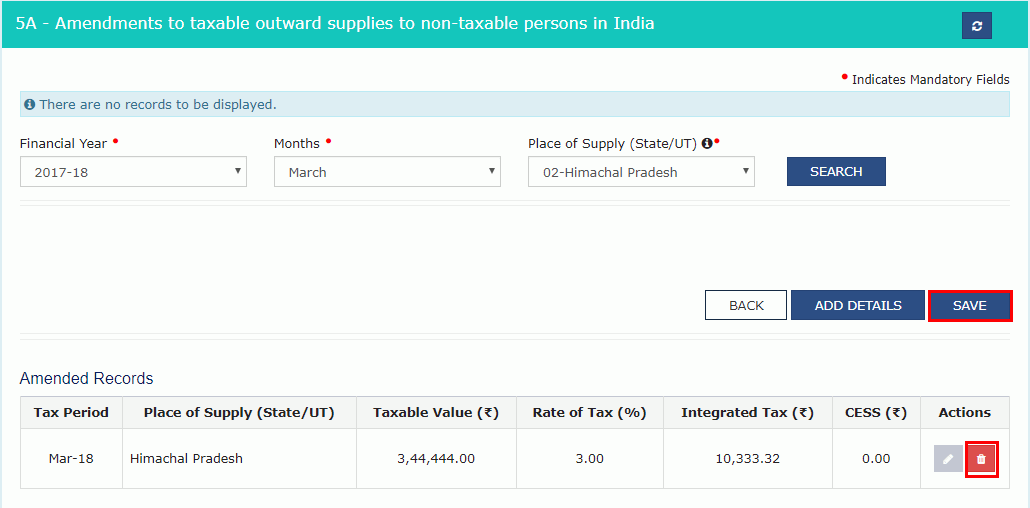
Task: Click the refresh icon in the header
Action: pyautogui.click(x=976, y=26)
